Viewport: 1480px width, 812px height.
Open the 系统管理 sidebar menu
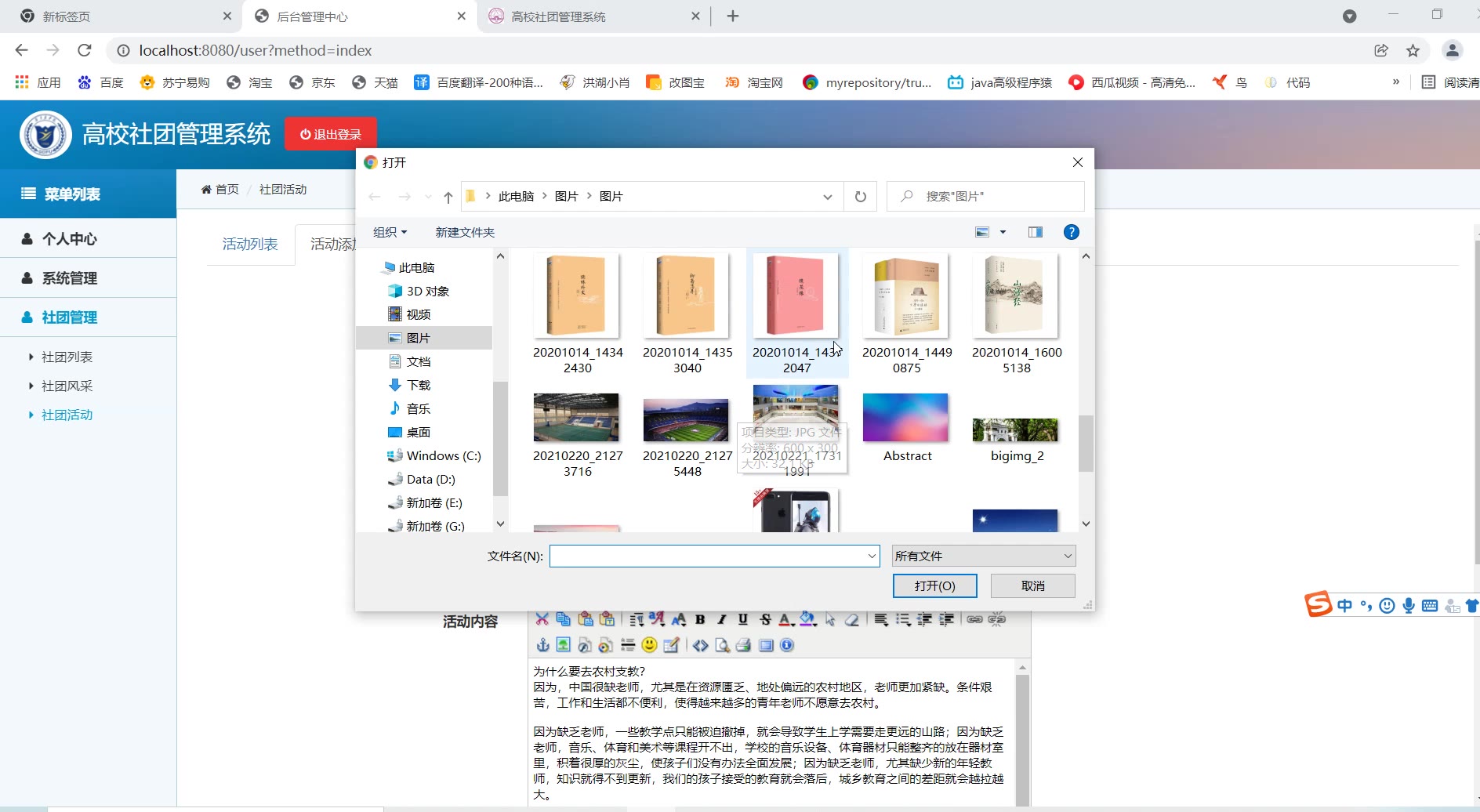pyautogui.click(x=88, y=277)
